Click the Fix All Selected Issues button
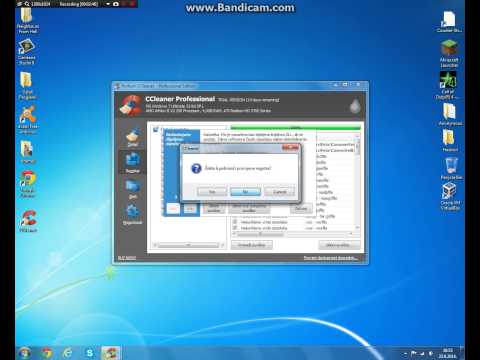 [x=249, y=209]
